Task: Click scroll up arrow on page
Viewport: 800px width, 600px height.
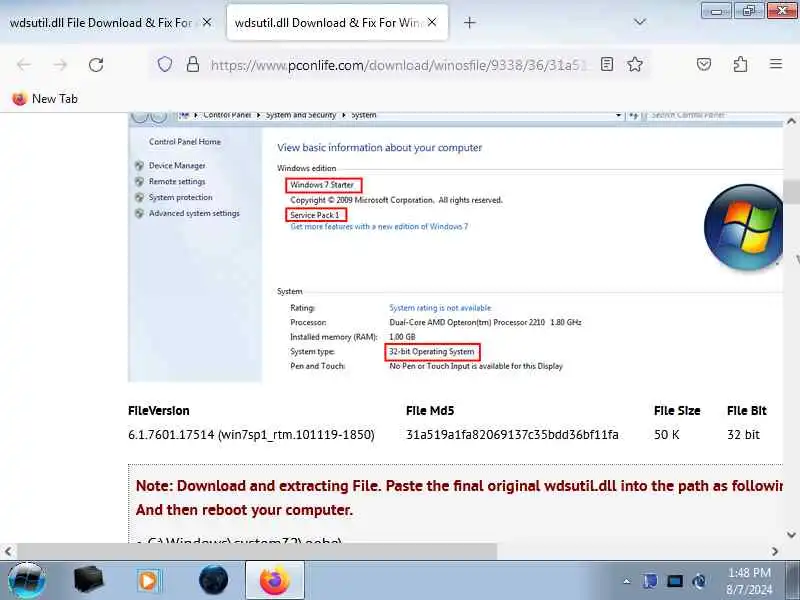Action: pos(791,121)
